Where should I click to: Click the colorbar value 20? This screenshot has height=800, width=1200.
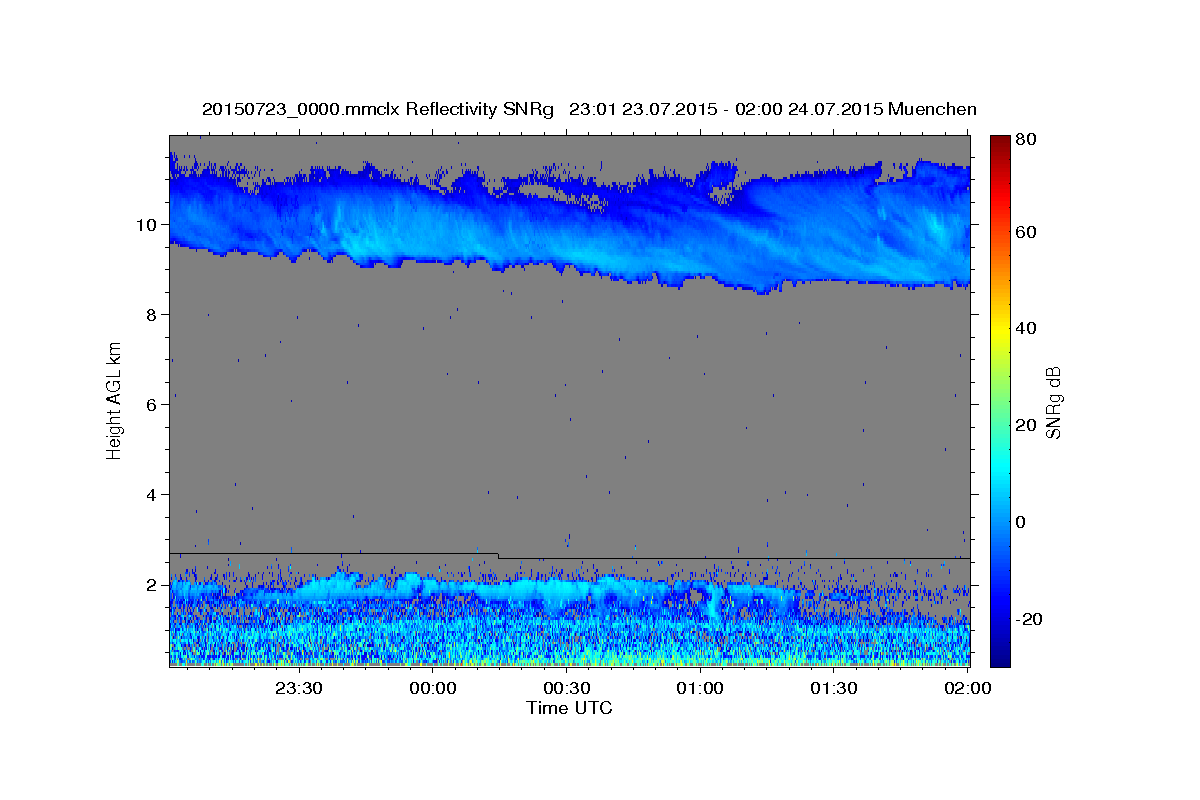pos(1025,425)
